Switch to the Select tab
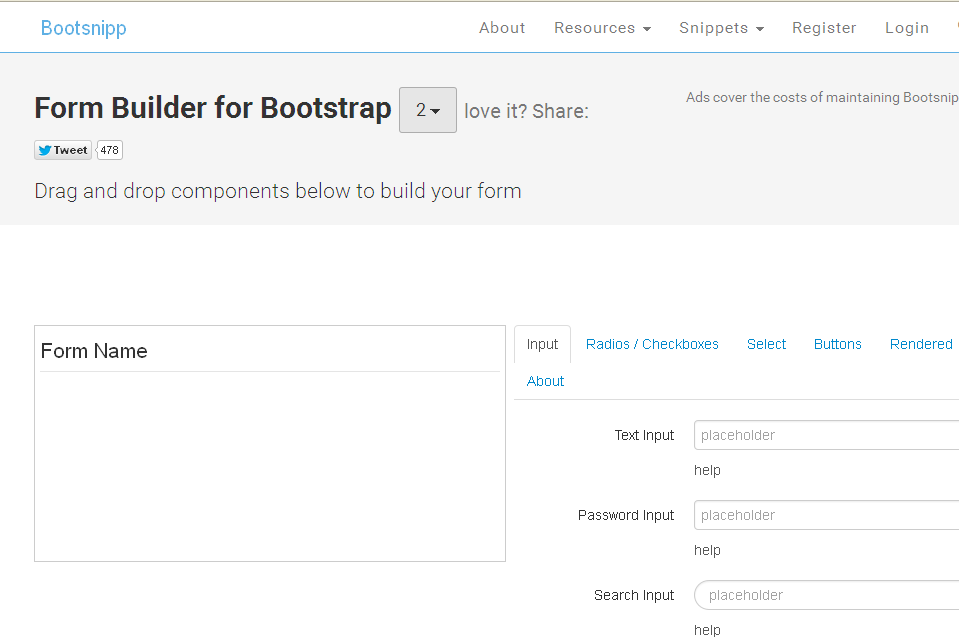959x637 pixels. point(766,344)
